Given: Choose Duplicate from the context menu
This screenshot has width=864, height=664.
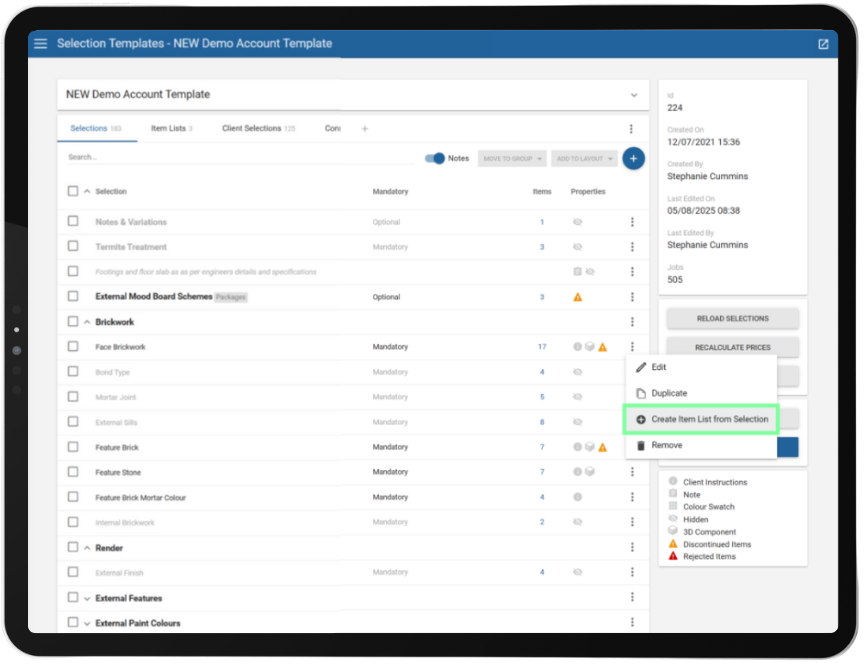Looking at the screenshot, I should (x=669, y=393).
